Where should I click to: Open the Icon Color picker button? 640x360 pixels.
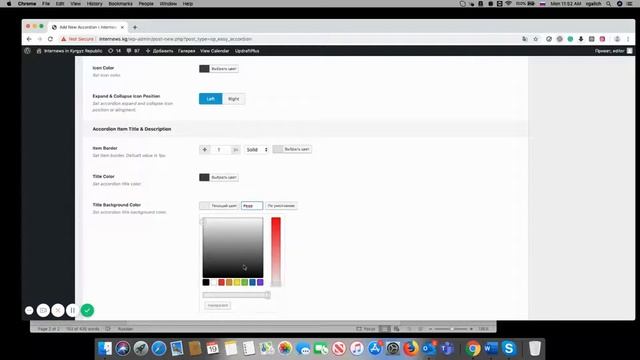[x=219, y=69]
